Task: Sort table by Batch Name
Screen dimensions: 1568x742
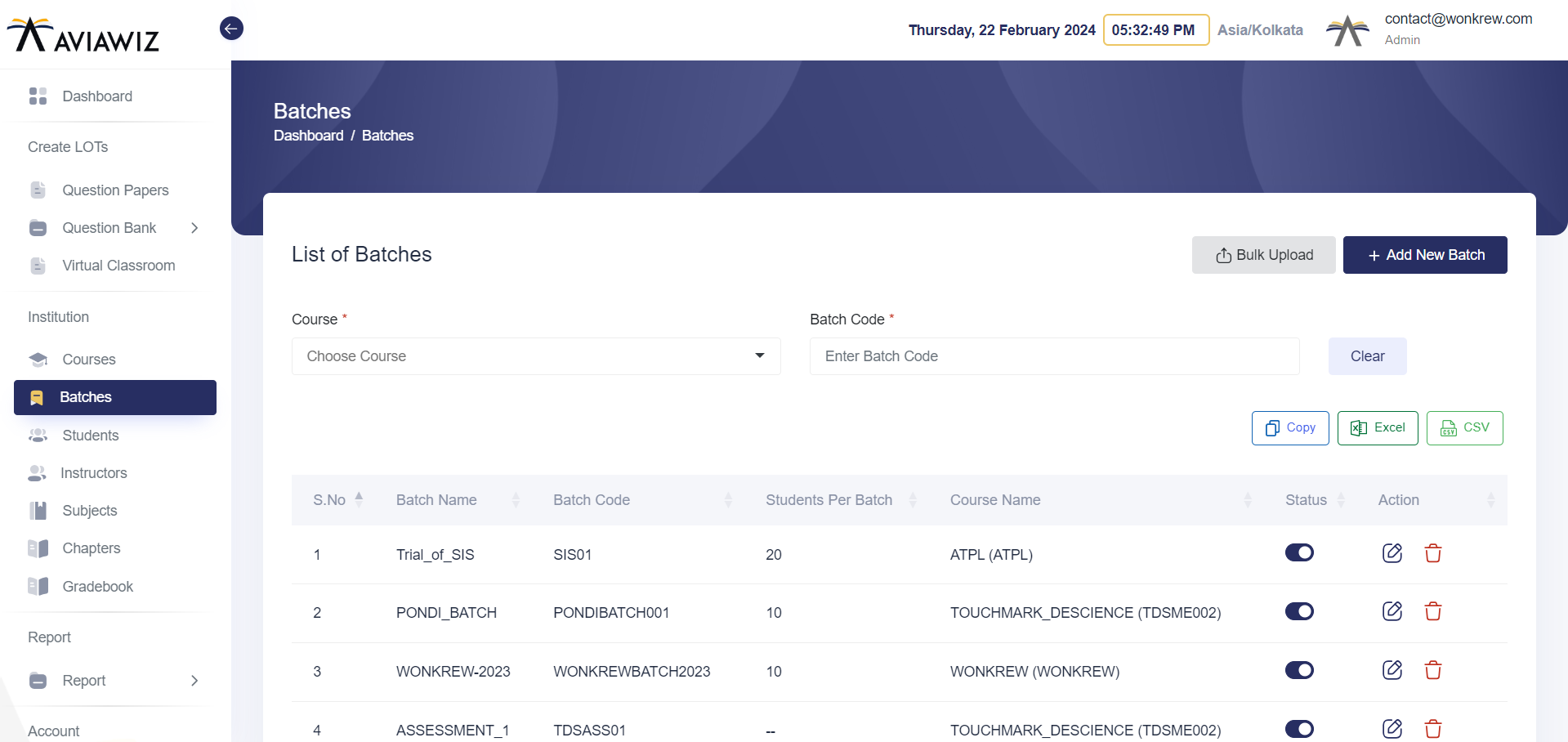Action: 457,500
